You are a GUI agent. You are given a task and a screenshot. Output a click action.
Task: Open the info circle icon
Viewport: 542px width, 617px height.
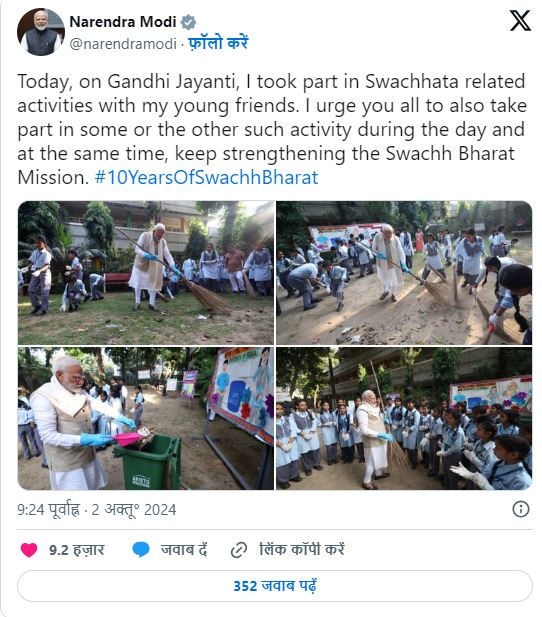[520, 509]
